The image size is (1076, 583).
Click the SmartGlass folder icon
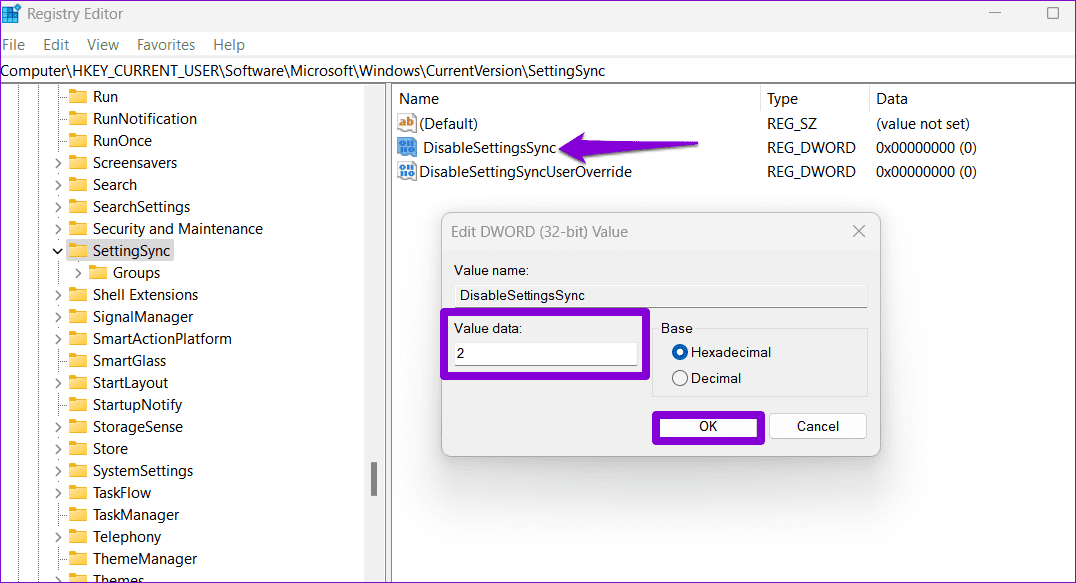[x=78, y=360]
